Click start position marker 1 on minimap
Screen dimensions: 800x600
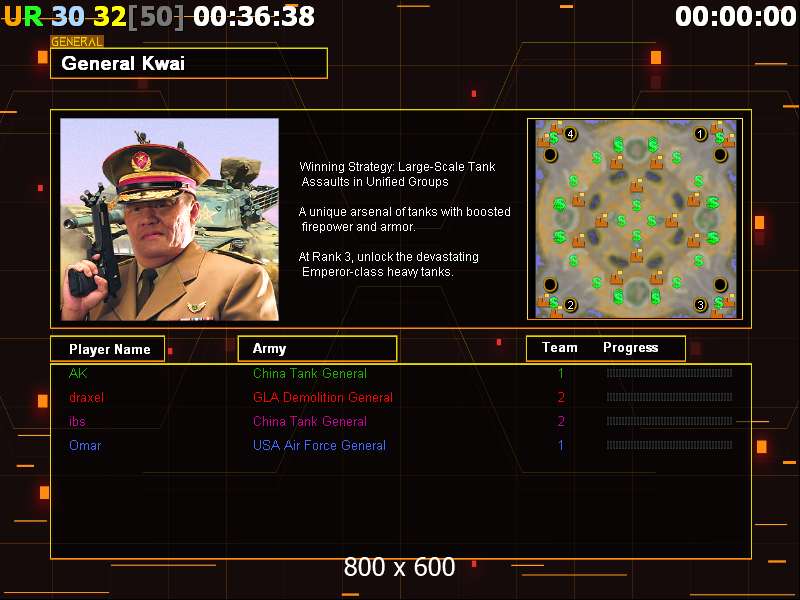click(700, 134)
